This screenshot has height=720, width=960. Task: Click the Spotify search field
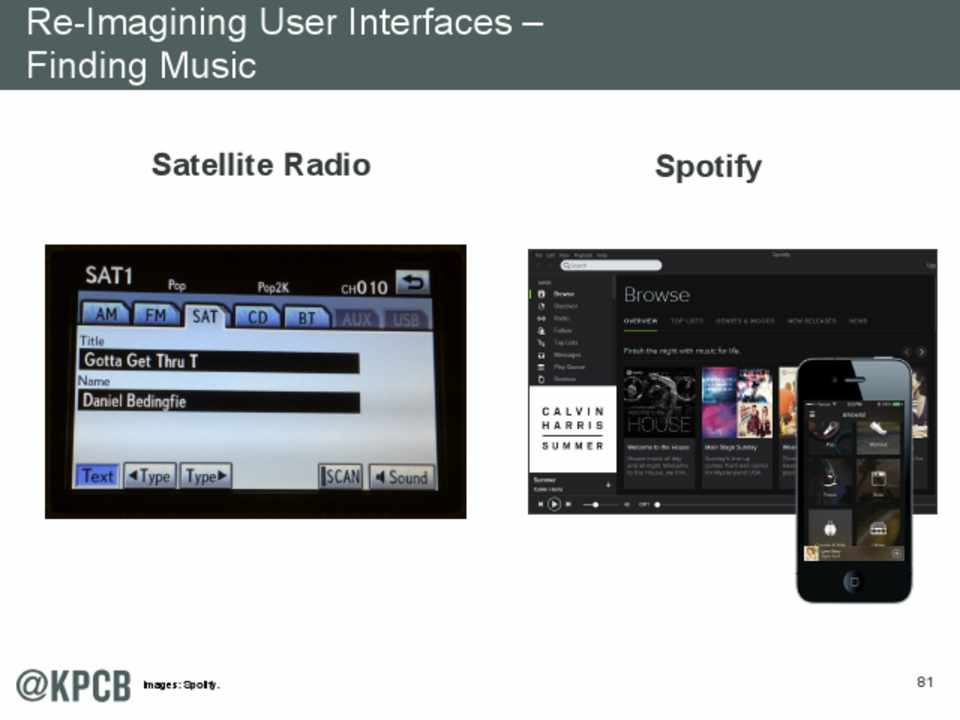611,265
